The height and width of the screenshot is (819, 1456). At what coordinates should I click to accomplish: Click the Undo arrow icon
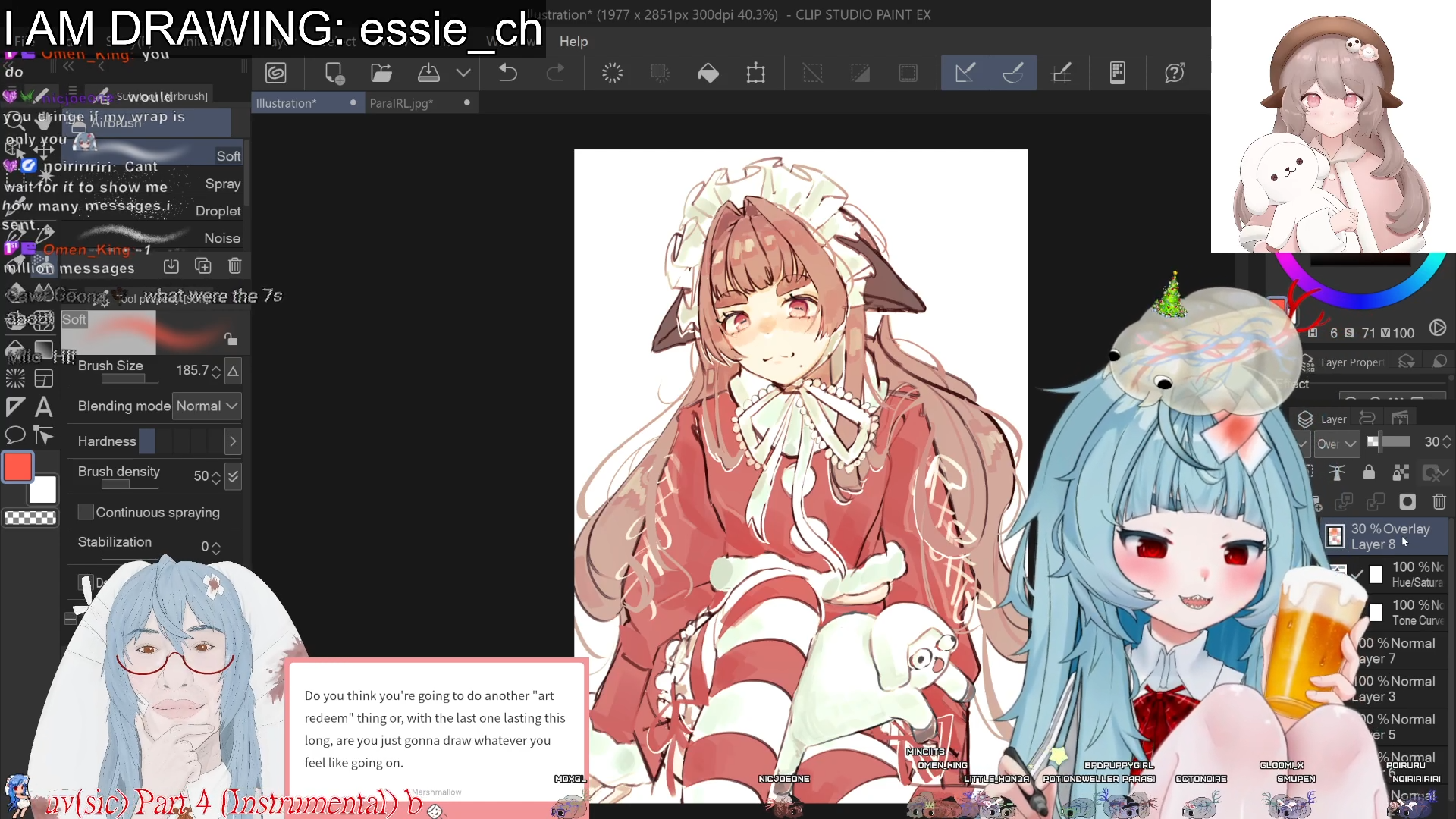tap(507, 73)
